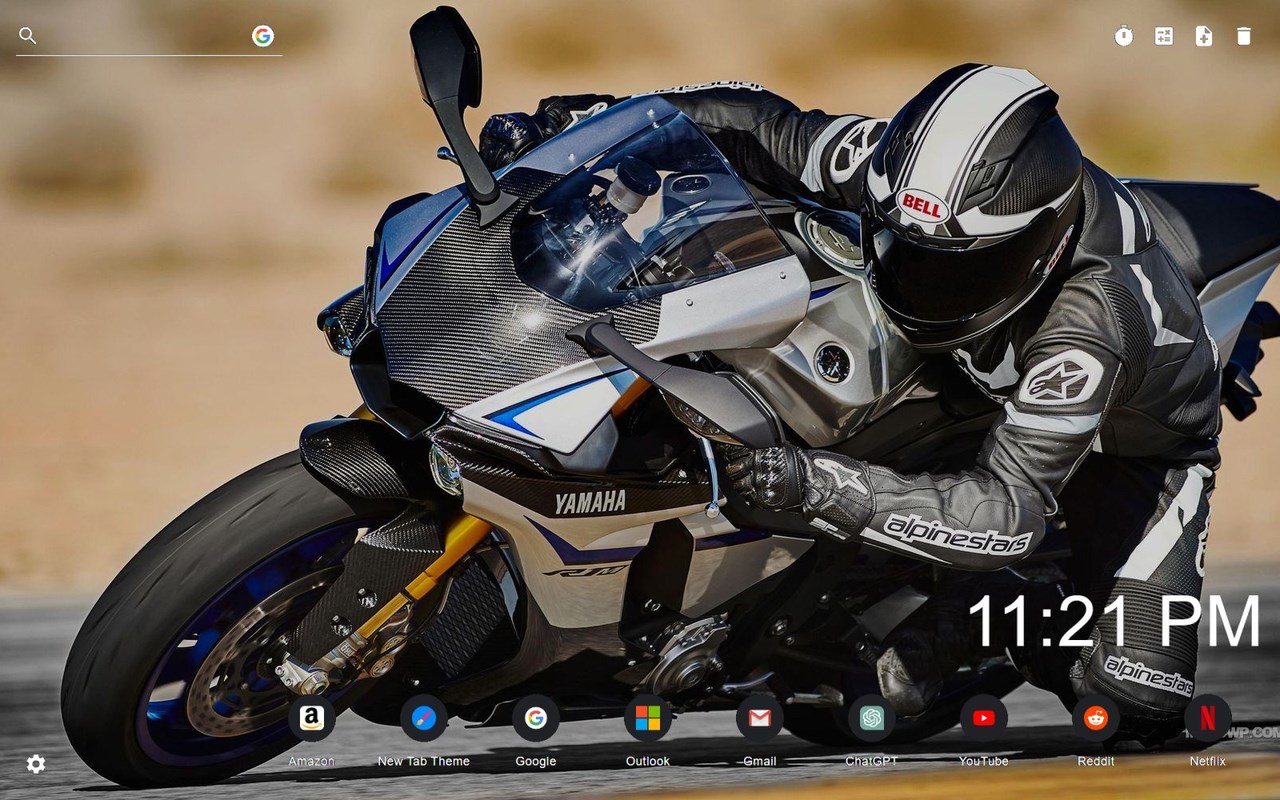Click the trash bin icon
The height and width of the screenshot is (800, 1280).
(x=1244, y=36)
